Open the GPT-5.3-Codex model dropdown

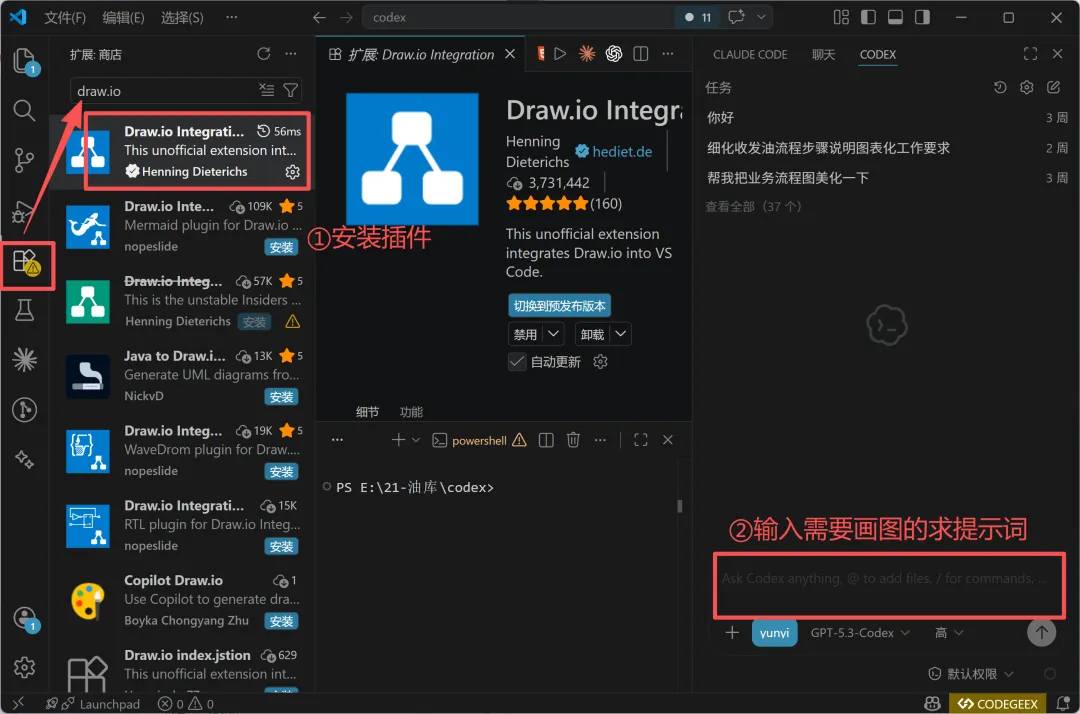860,633
